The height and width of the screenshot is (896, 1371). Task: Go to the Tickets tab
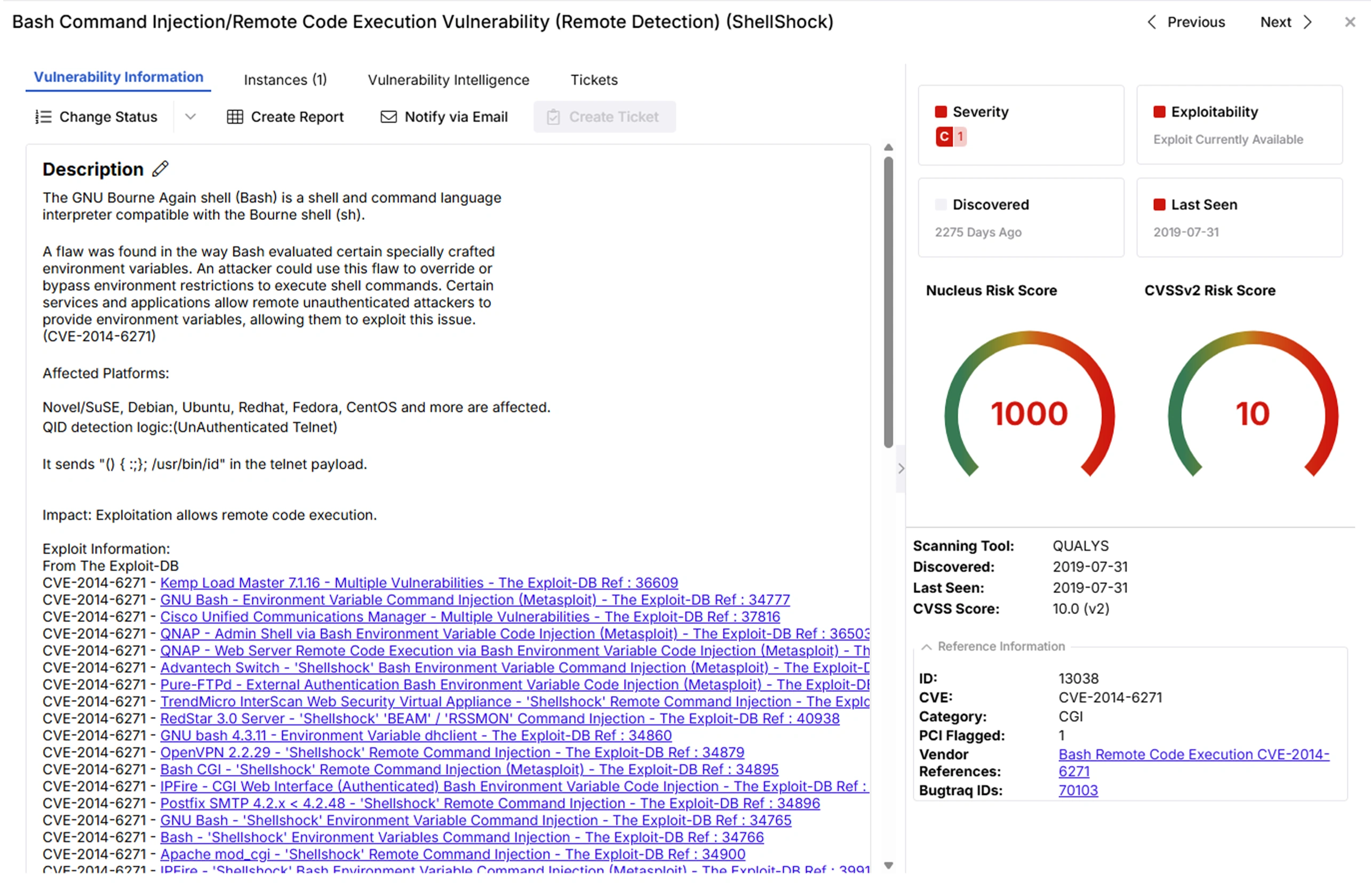(x=594, y=80)
